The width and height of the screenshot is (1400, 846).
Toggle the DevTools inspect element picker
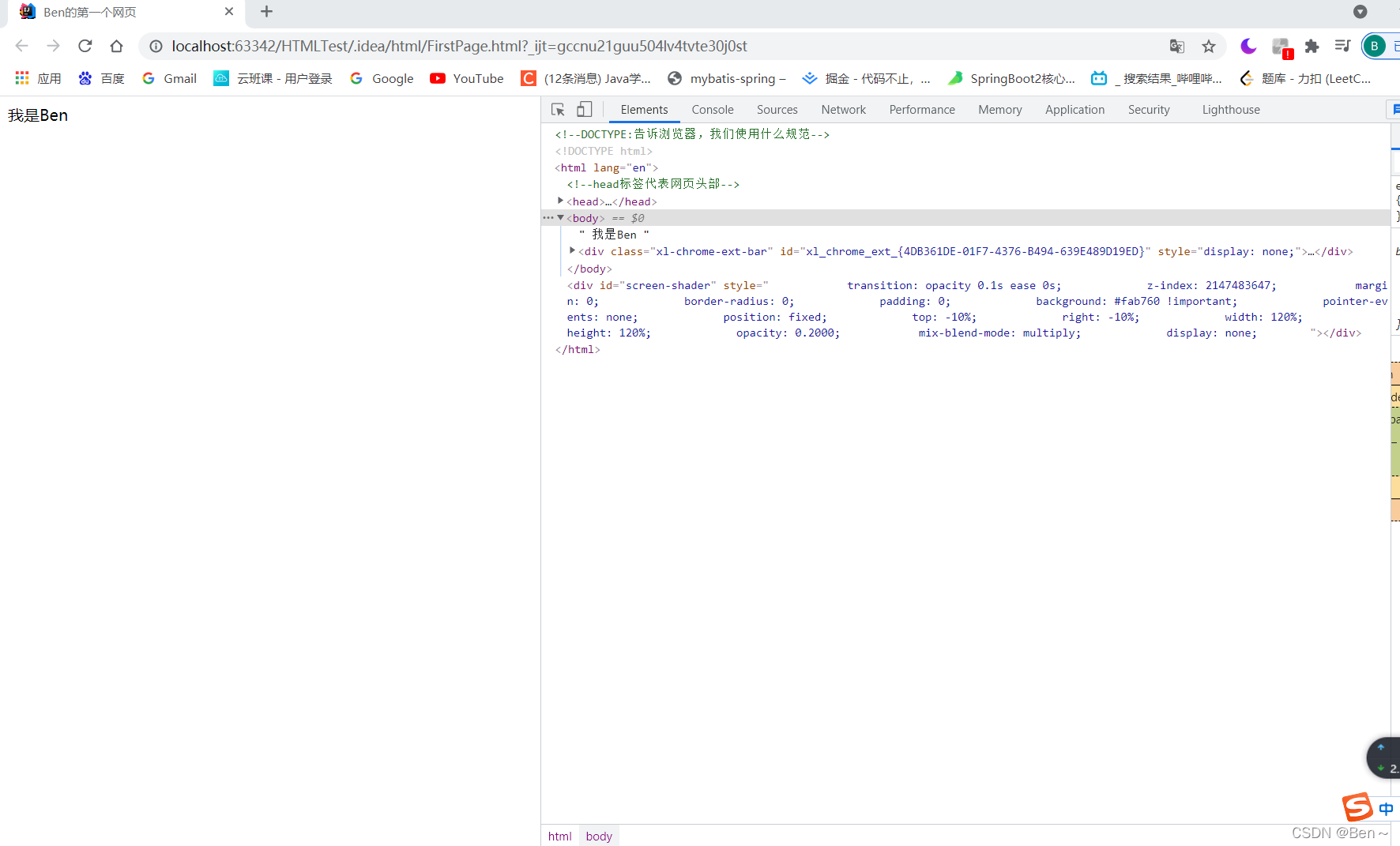tap(558, 110)
